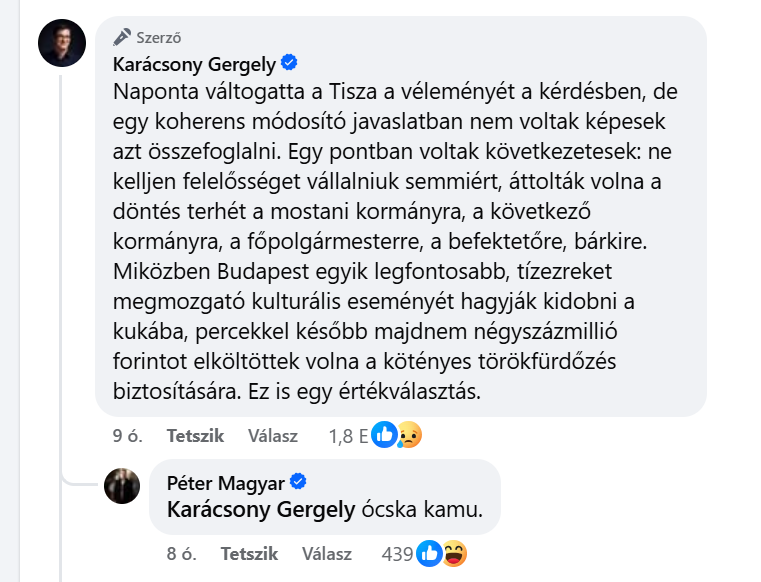Click Karácsony Gergely's profile picture
The image size is (761, 582).
point(60,42)
